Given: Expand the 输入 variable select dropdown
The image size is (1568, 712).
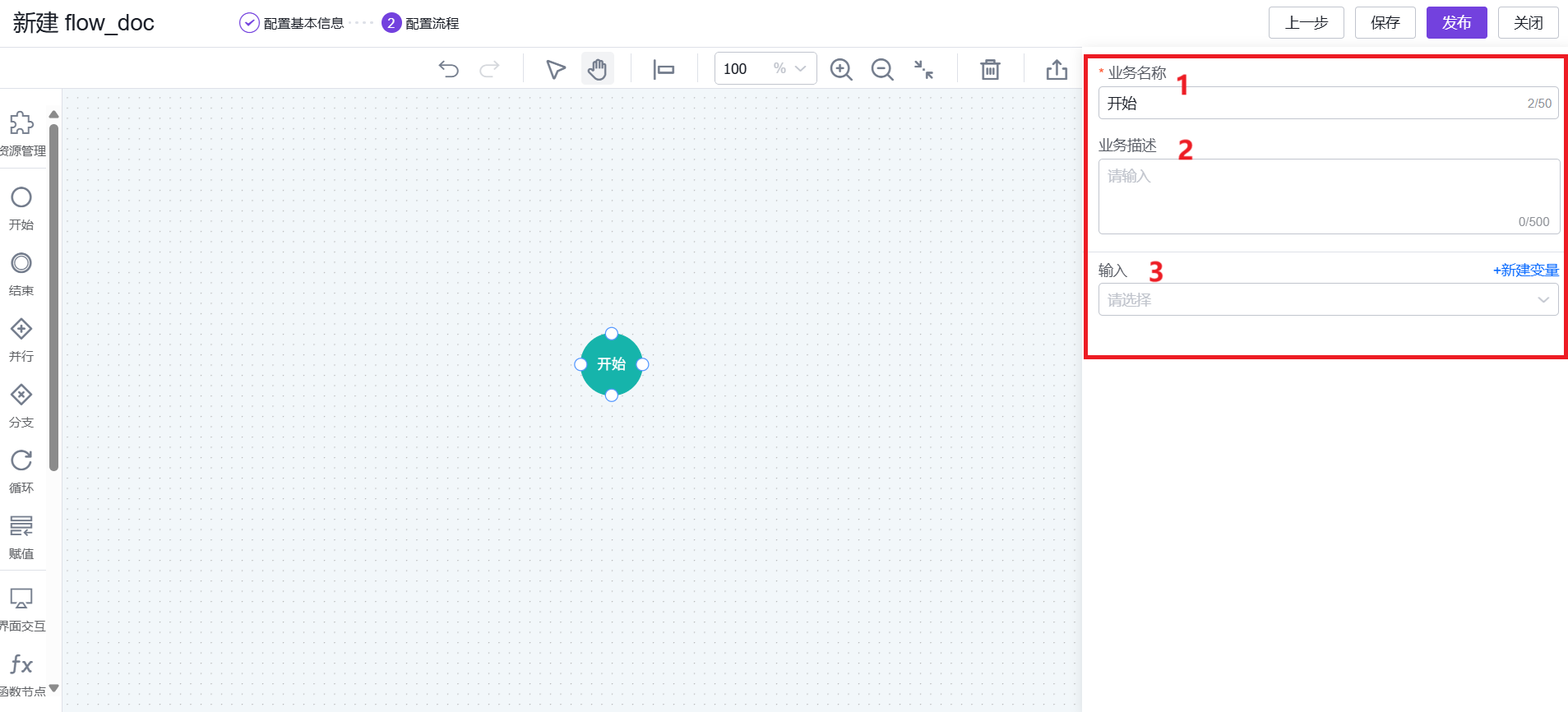Looking at the screenshot, I should click(1328, 300).
